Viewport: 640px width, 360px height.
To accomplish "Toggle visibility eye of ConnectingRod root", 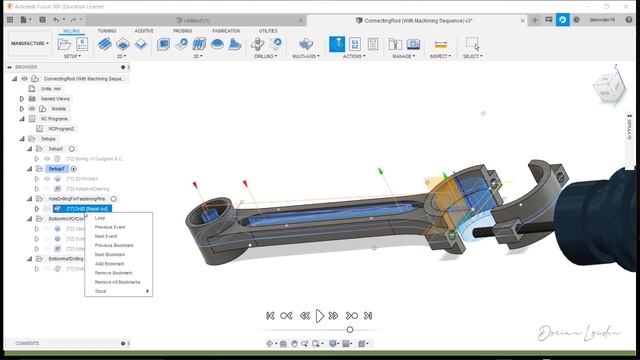I will tap(24, 78).
